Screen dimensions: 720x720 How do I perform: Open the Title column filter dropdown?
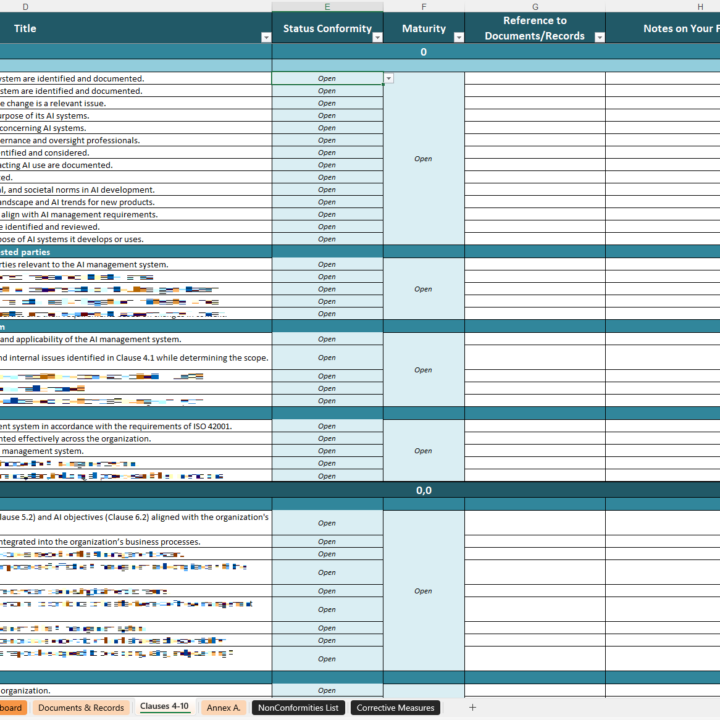point(266,38)
